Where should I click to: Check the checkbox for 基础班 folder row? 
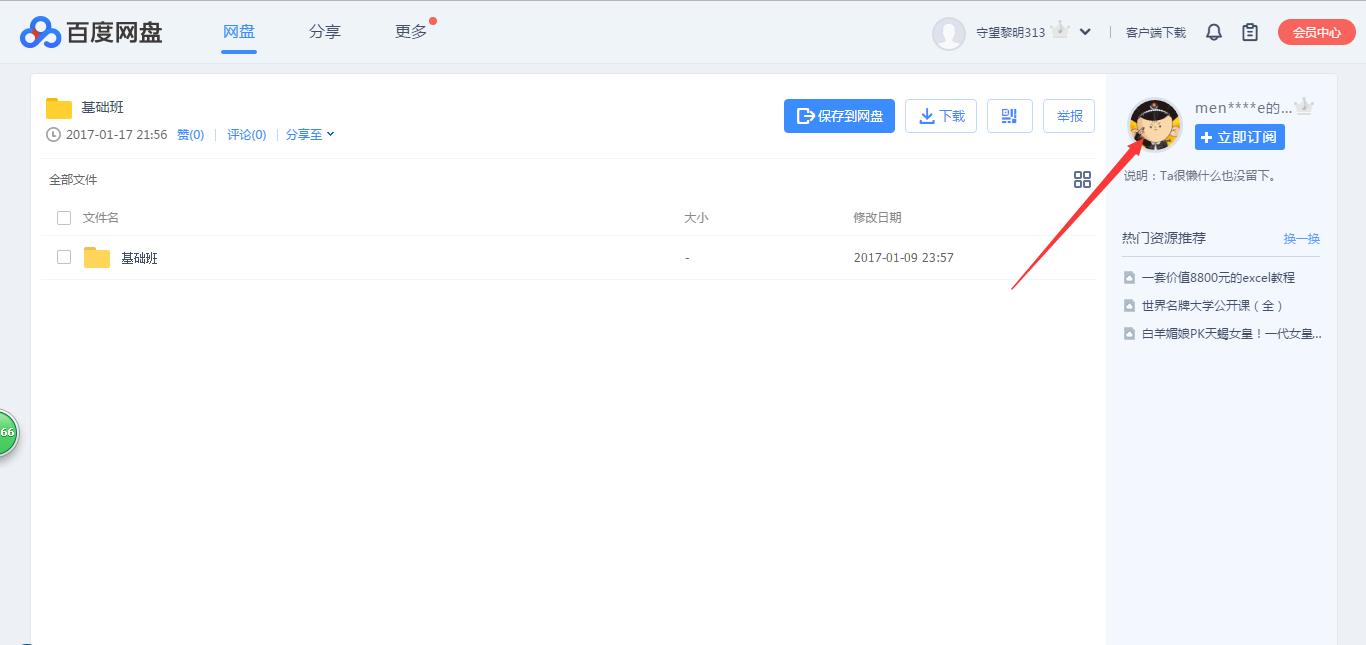pos(64,257)
